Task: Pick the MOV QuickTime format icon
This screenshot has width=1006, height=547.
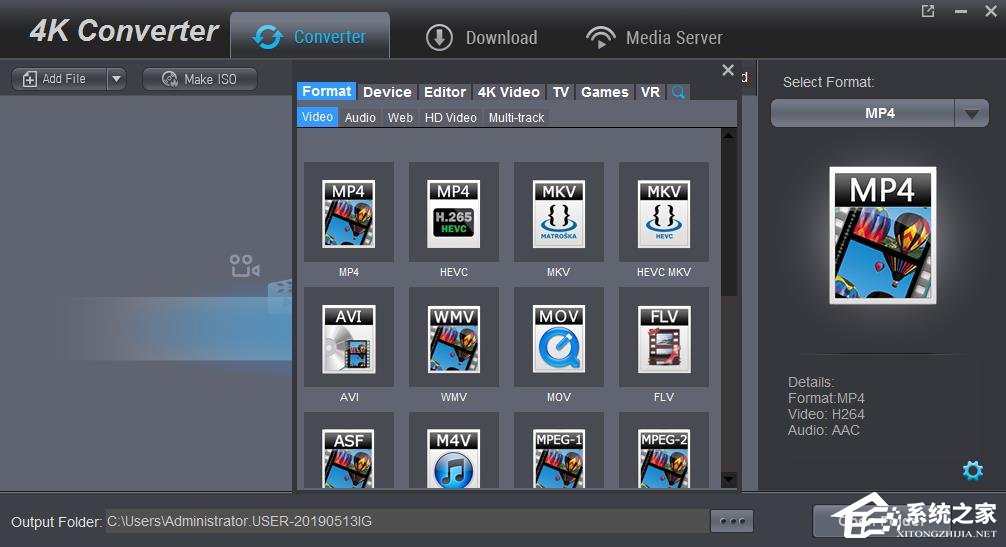Action: pyautogui.click(x=558, y=339)
